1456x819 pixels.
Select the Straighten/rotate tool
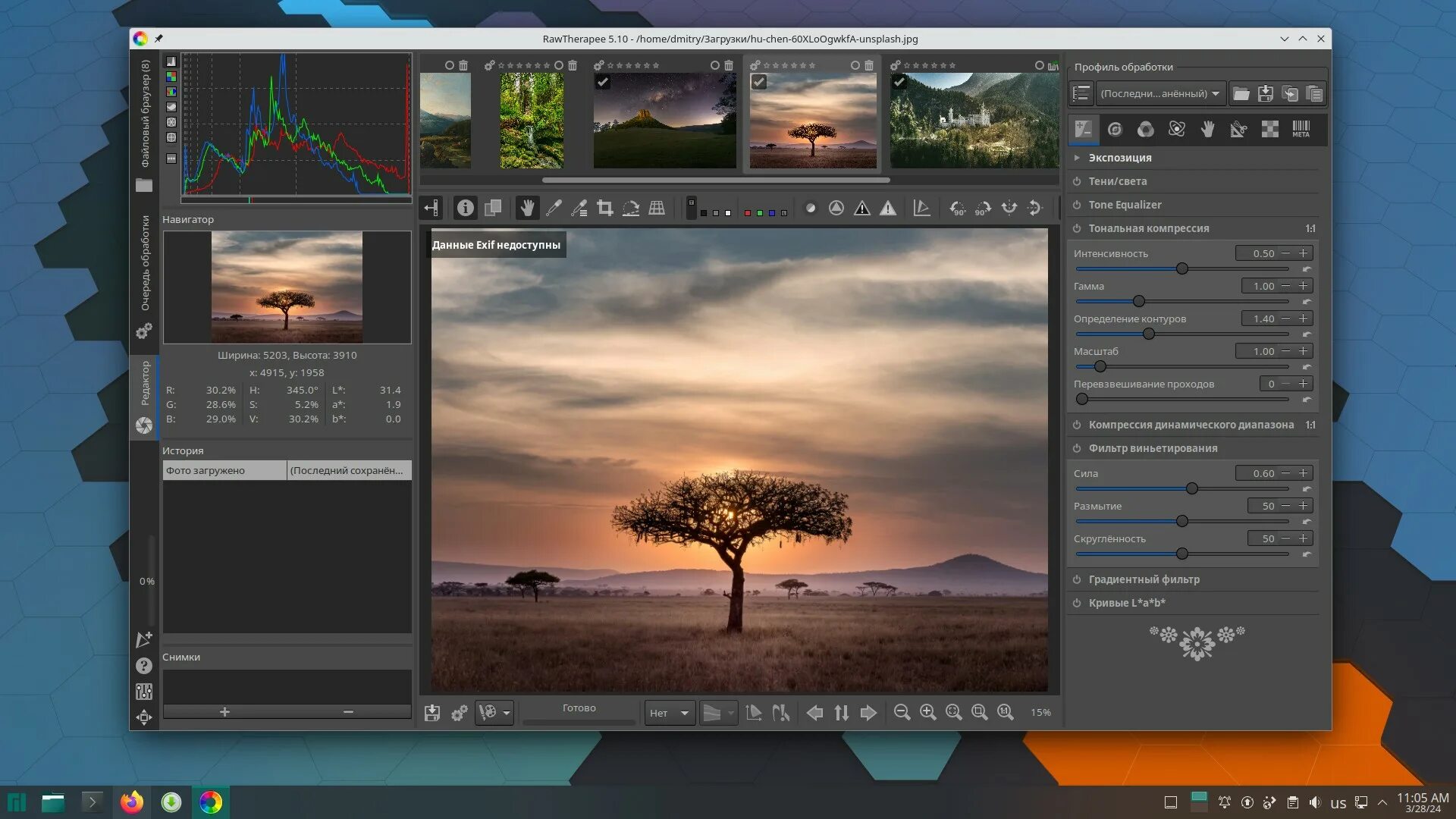630,208
